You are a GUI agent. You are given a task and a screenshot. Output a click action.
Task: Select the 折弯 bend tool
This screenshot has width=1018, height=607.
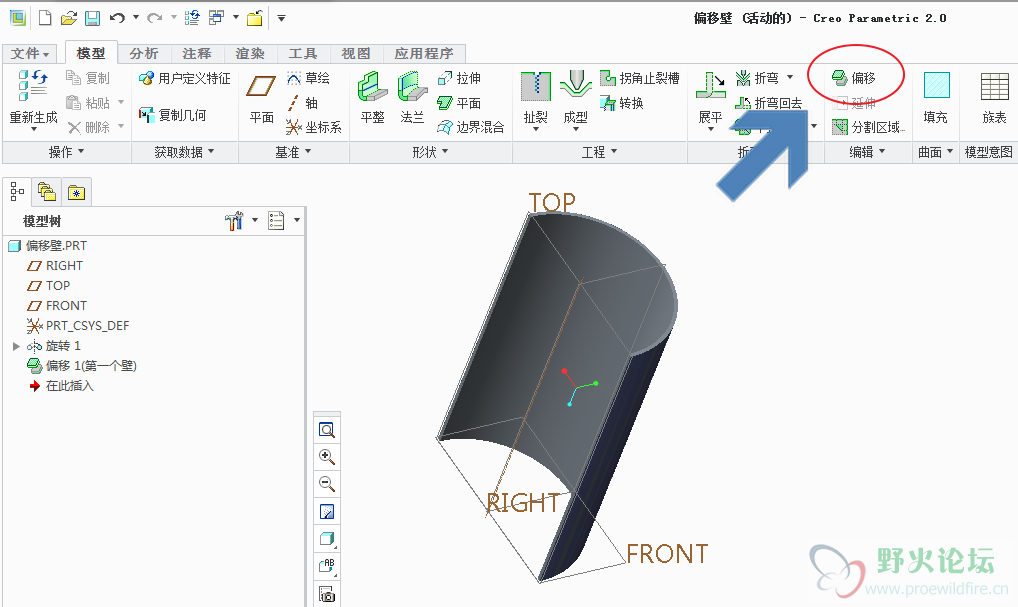point(757,79)
